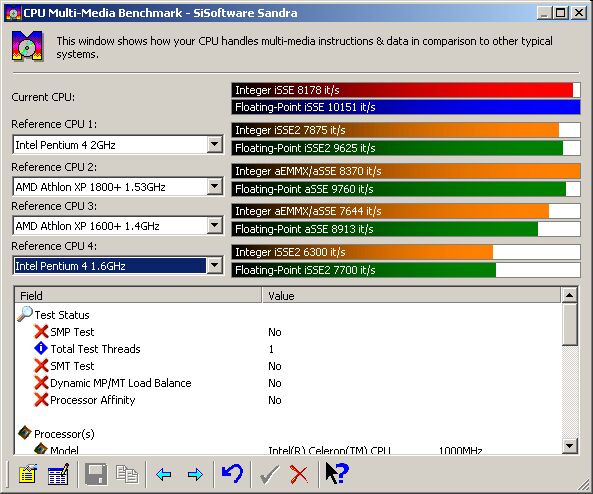
Task: Click the chip icon beside Model
Action: 41,449
